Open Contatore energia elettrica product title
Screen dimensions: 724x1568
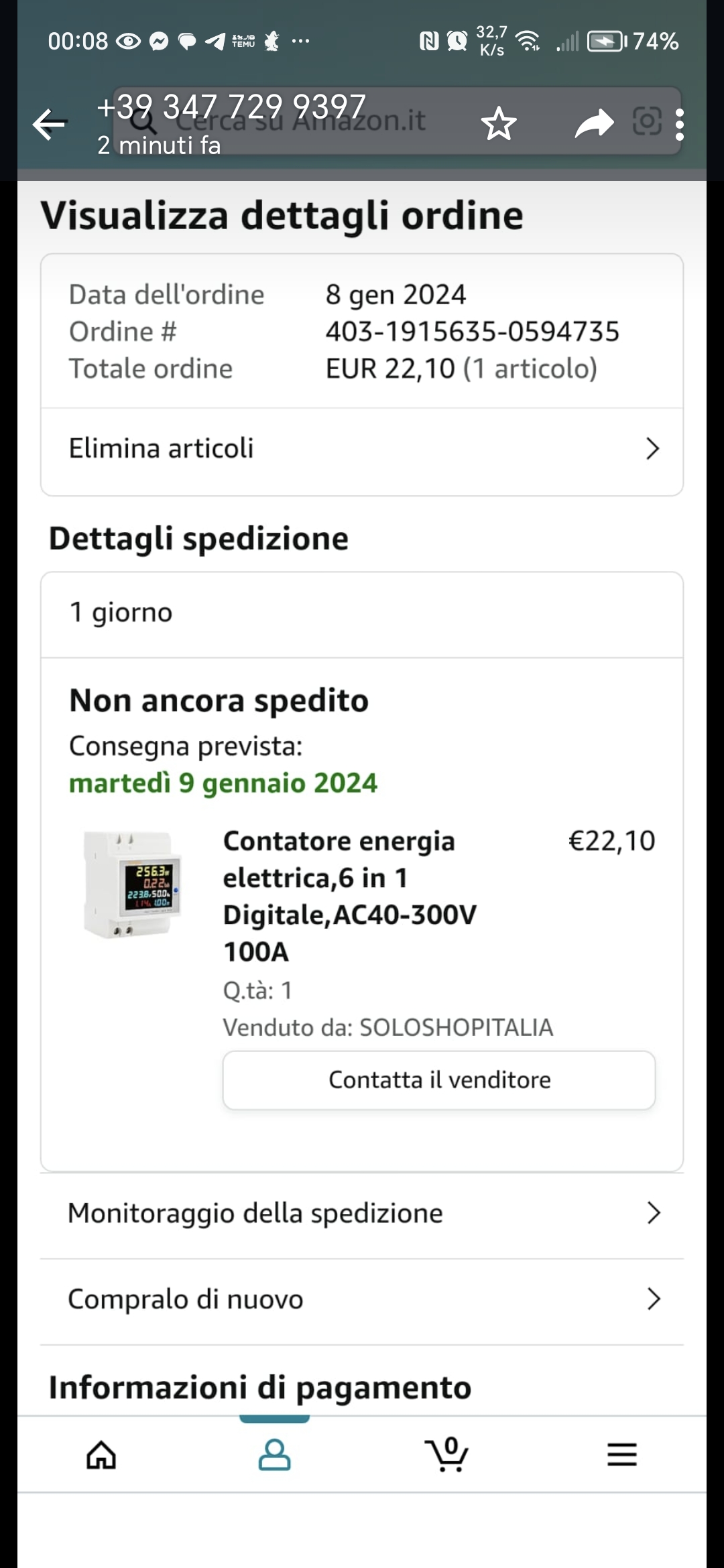pos(350,896)
